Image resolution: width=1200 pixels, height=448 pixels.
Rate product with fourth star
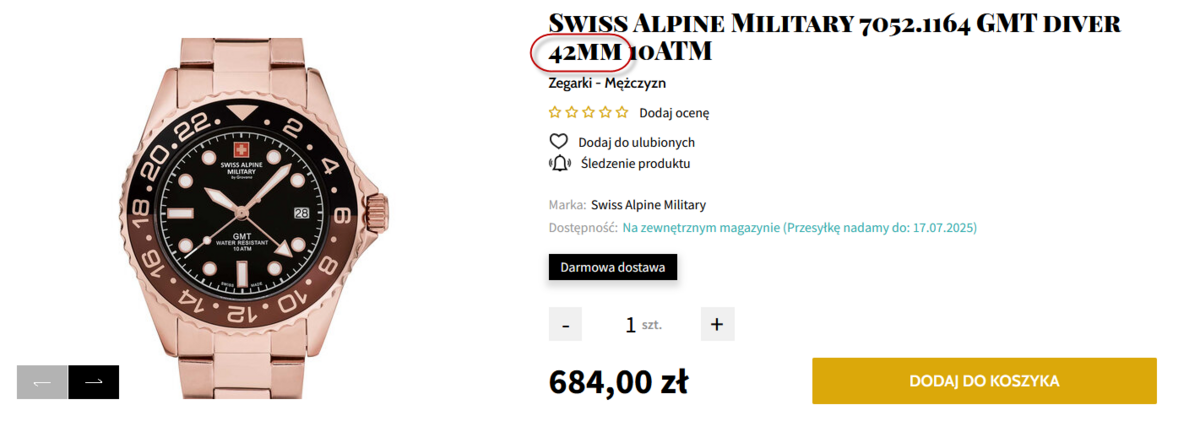(x=605, y=113)
